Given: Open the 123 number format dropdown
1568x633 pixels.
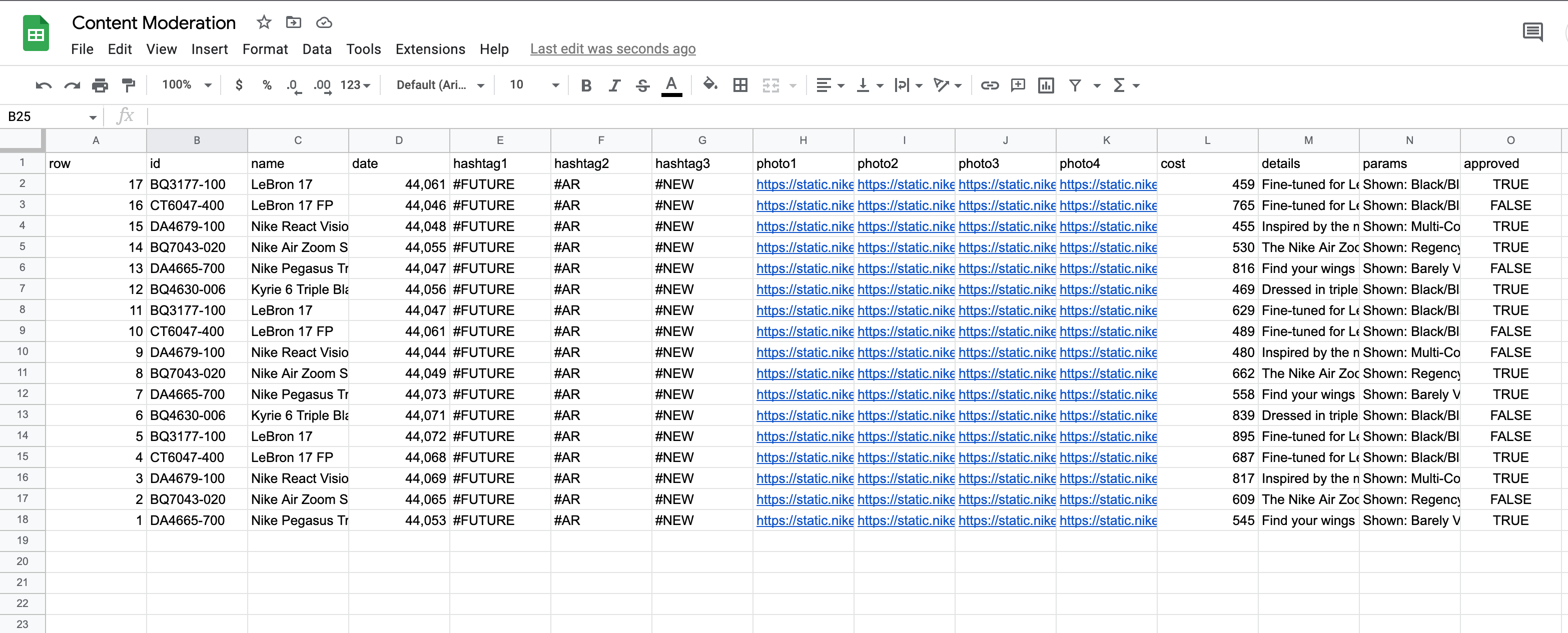Looking at the screenshot, I should (356, 85).
